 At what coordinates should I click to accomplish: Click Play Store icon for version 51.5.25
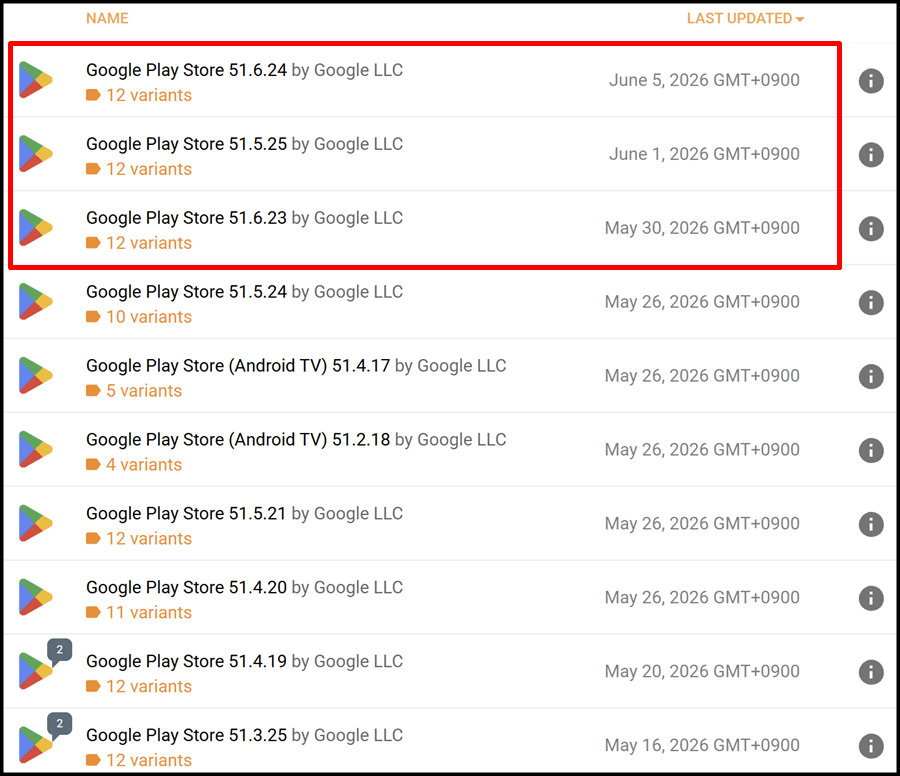(36, 153)
